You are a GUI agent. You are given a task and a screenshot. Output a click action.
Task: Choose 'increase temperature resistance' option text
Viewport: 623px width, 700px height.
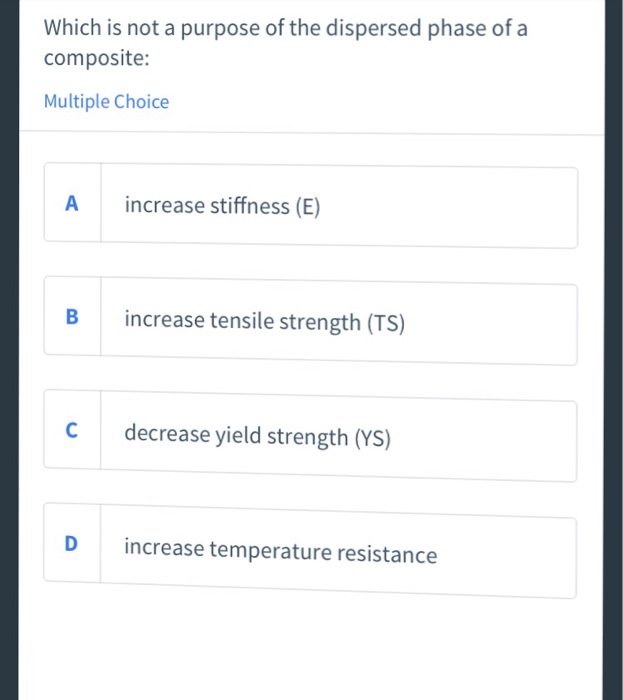click(281, 551)
